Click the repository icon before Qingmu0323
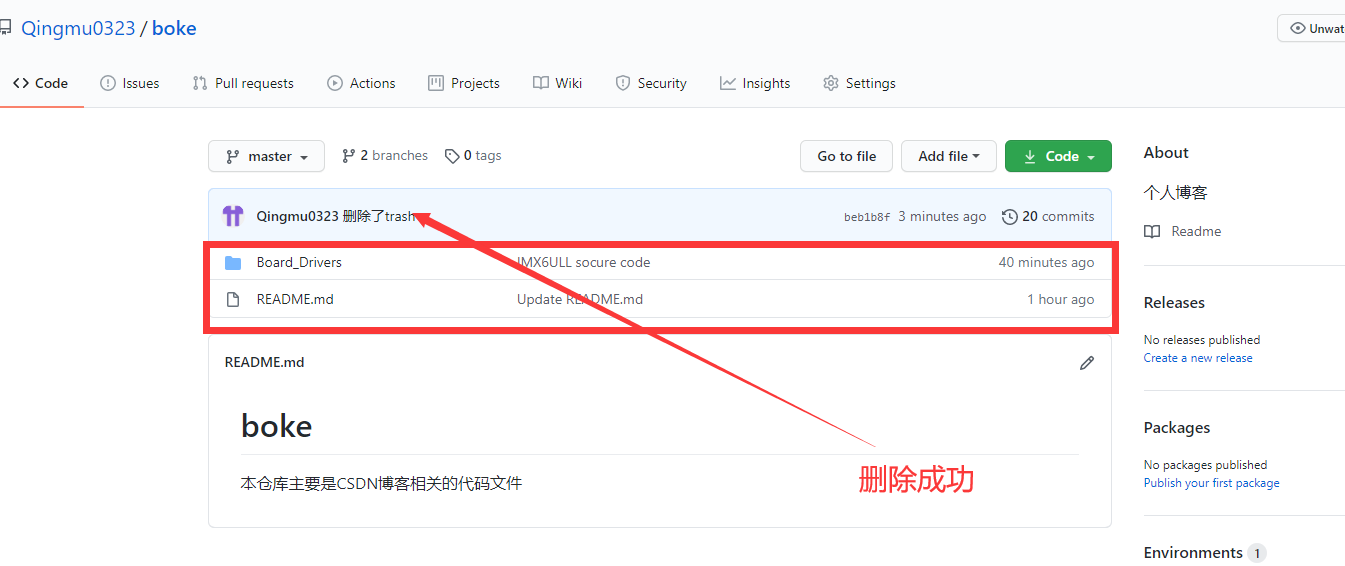This screenshot has width=1345, height=566. (5, 28)
